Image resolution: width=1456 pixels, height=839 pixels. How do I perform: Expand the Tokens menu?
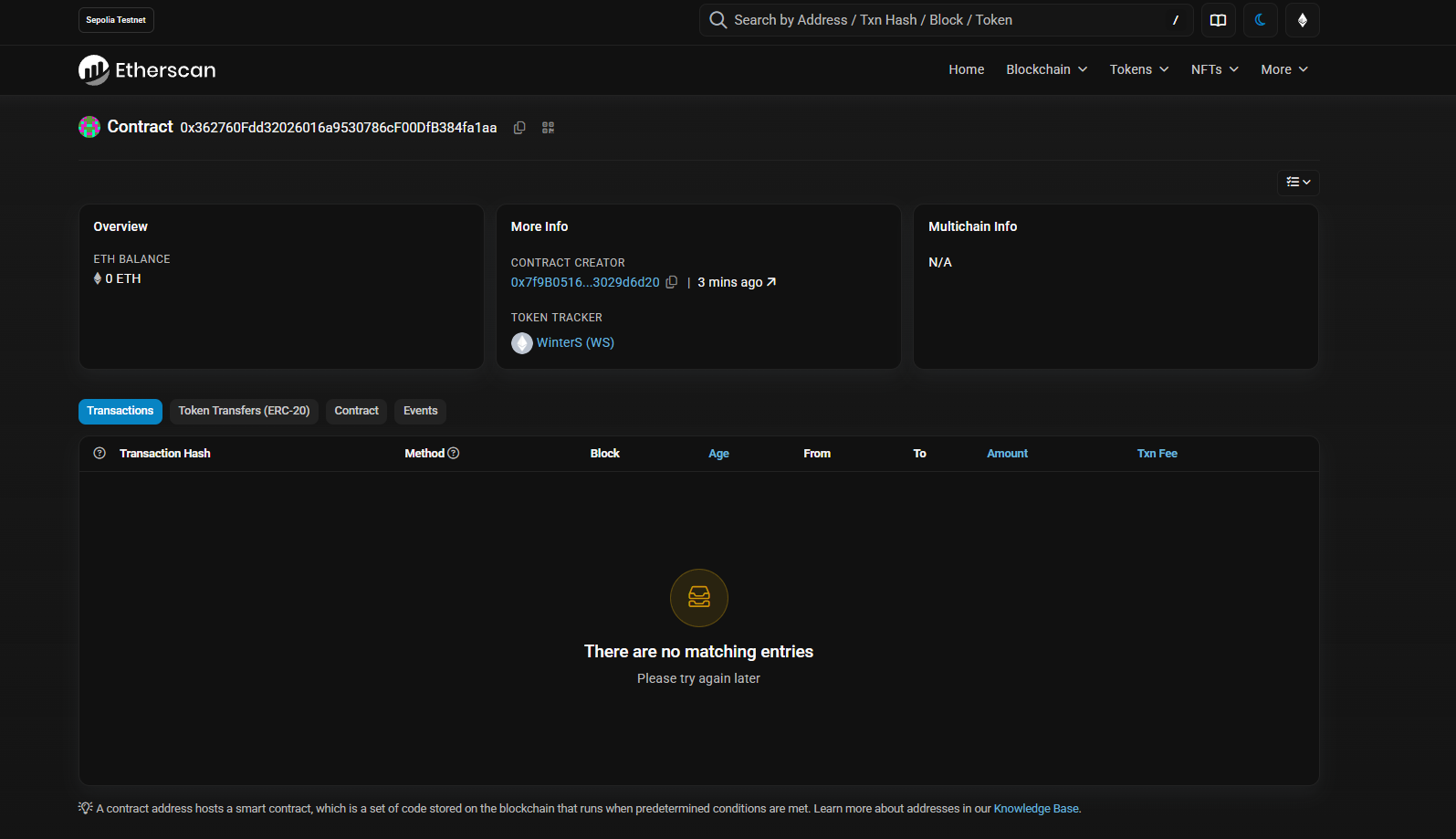(1139, 70)
